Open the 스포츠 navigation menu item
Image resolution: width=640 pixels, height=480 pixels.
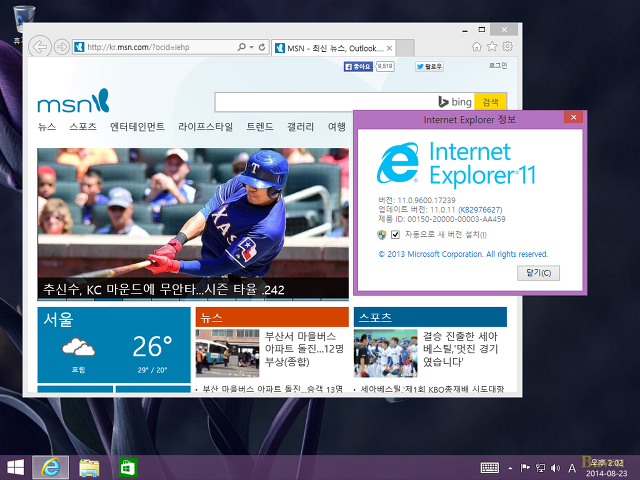(x=83, y=127)
